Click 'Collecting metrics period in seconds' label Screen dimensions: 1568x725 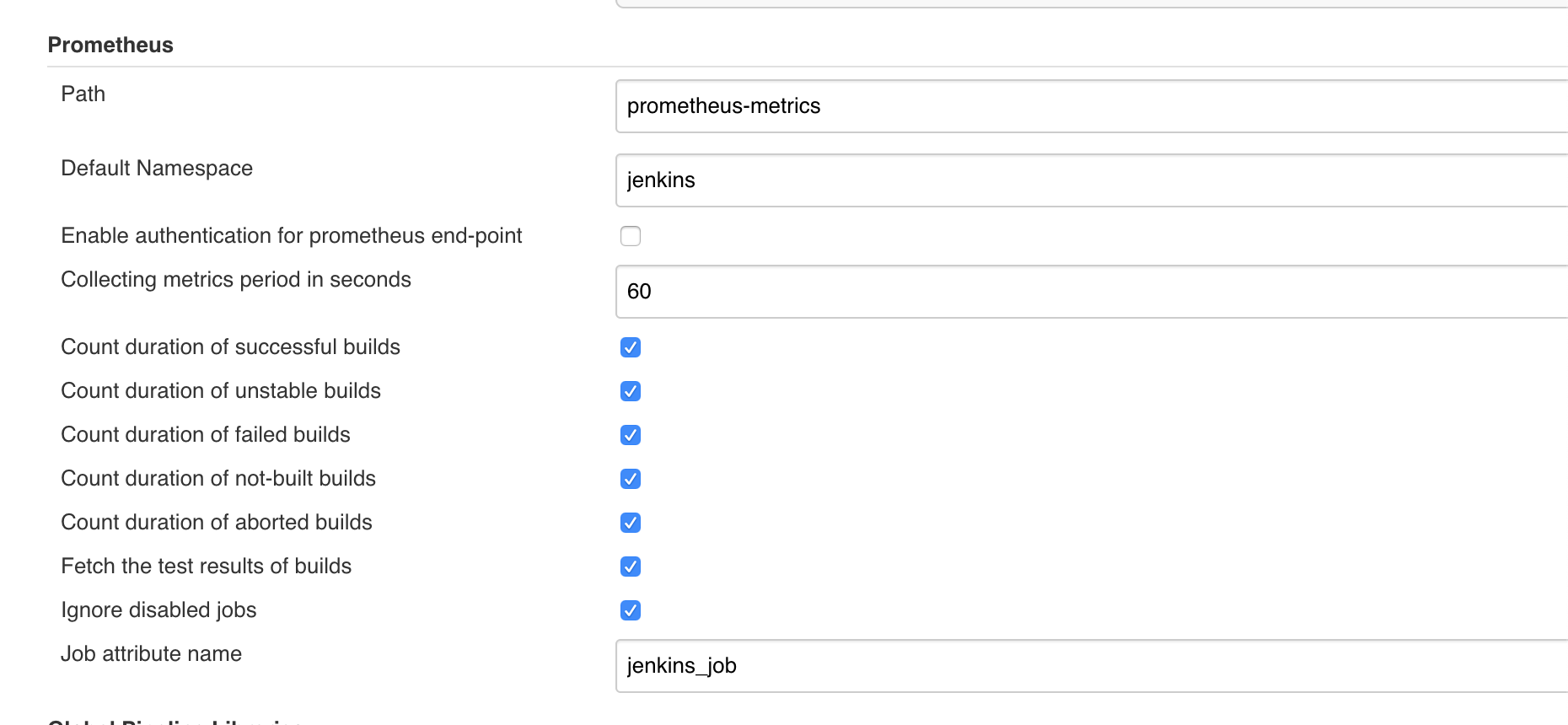236,280
